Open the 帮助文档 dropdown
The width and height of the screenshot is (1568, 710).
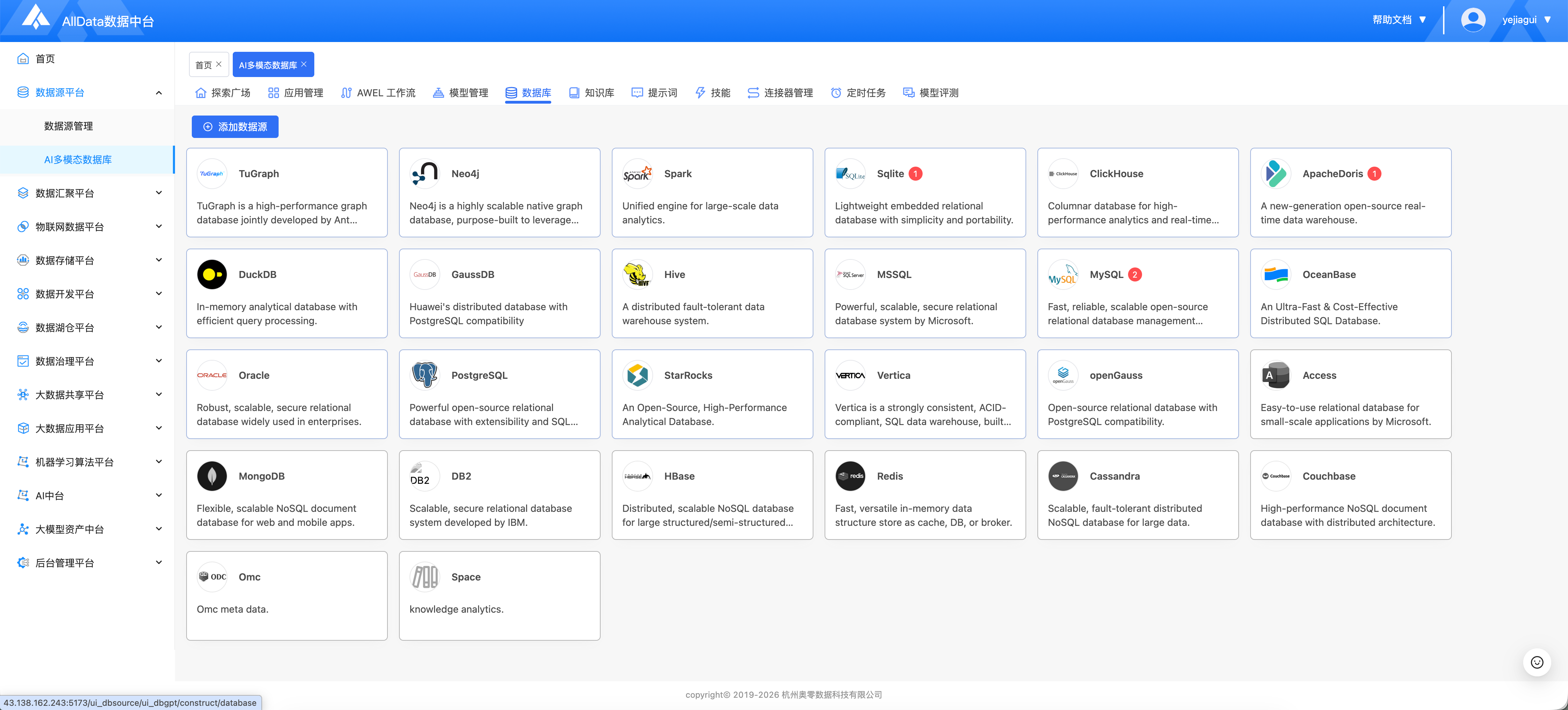pyautogui.click(x=1399, y=20)
